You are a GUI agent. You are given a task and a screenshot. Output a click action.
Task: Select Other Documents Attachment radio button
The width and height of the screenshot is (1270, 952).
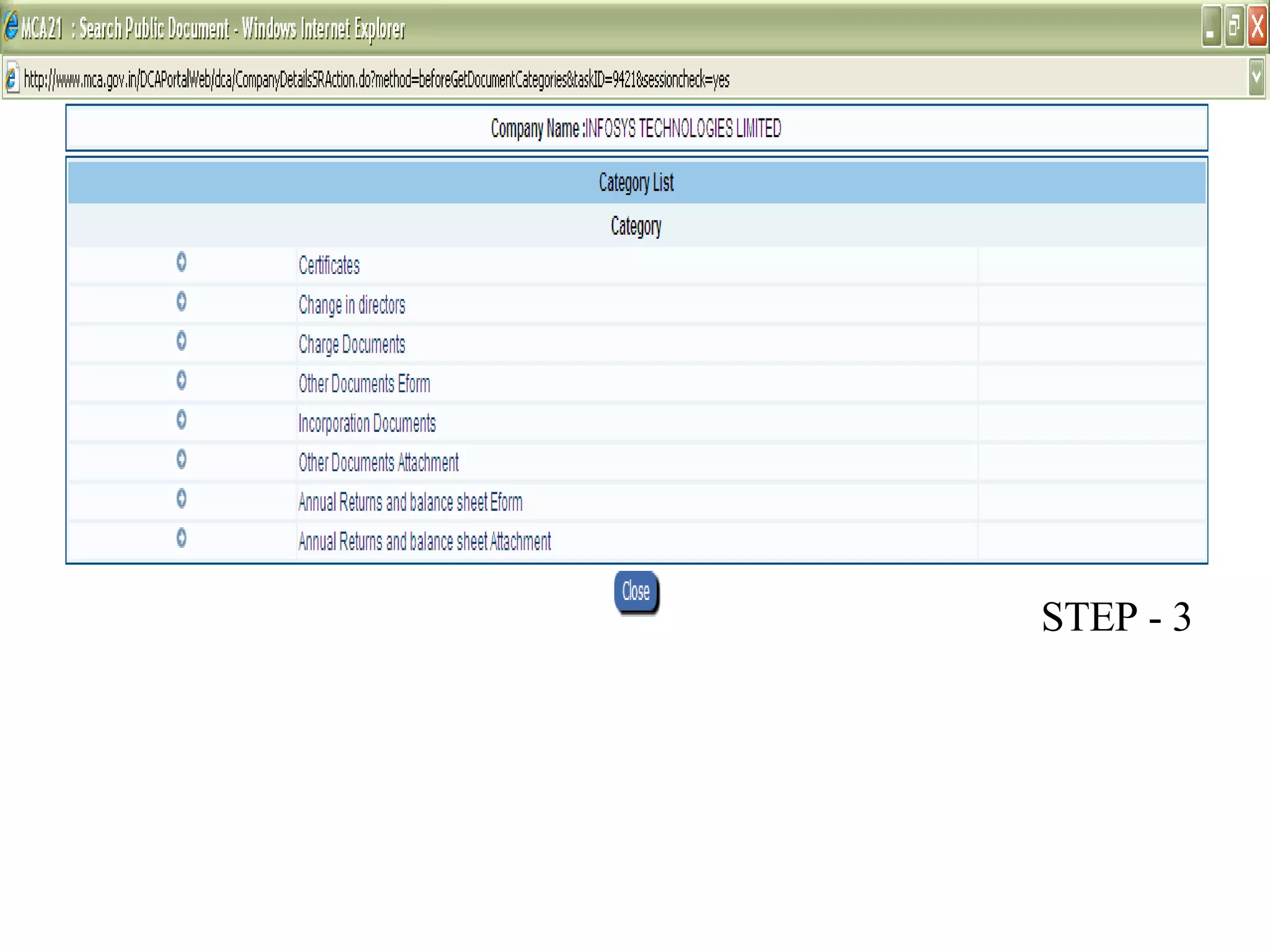[x=181, y=459]
